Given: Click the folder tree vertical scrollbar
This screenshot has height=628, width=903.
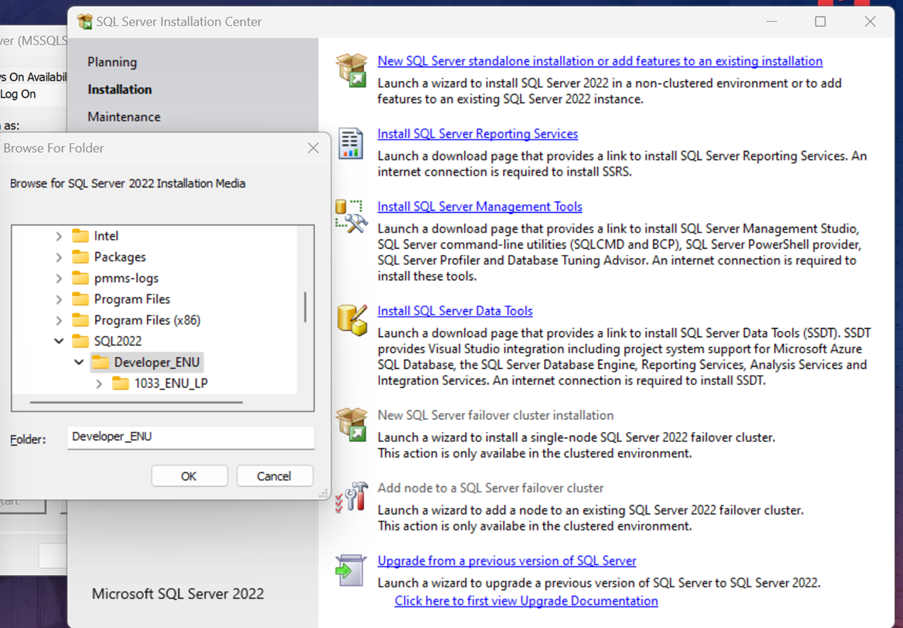Looking at the screenshot, I should [305, 306].
